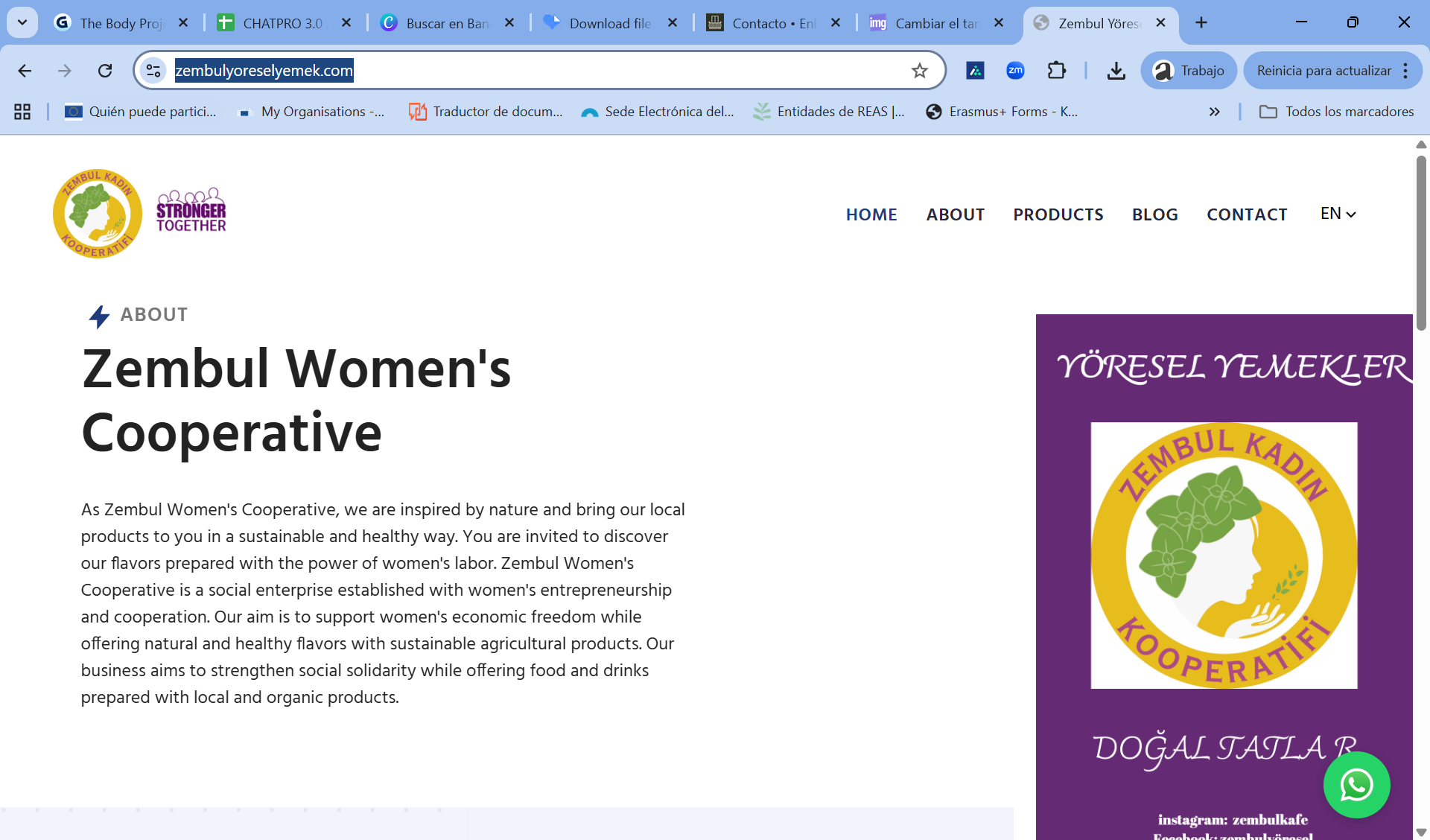The image size is (1430, 840).
Task: Reload the page with refresh icon
Action: (105, 71)
